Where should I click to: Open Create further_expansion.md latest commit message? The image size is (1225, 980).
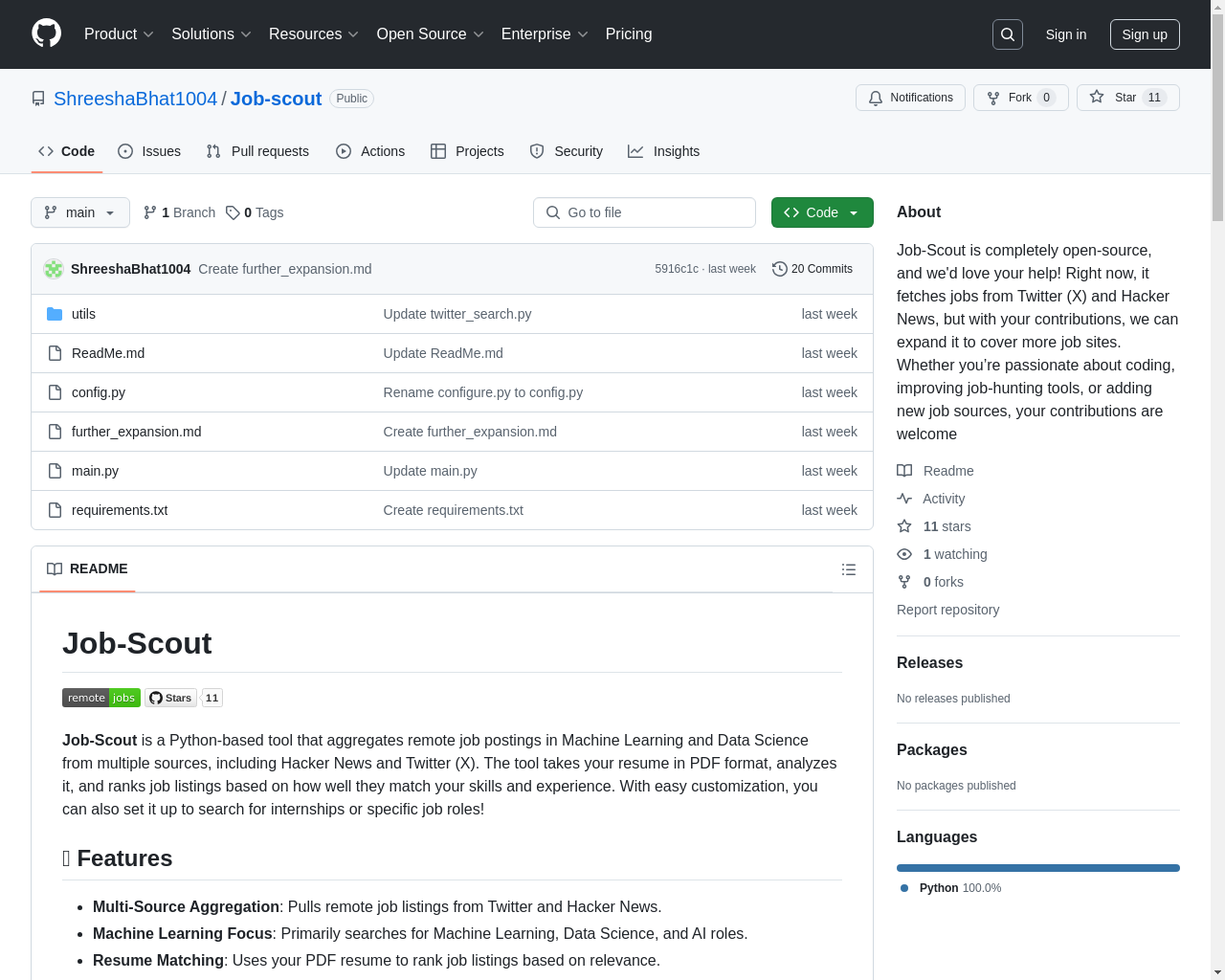(285, 269)
